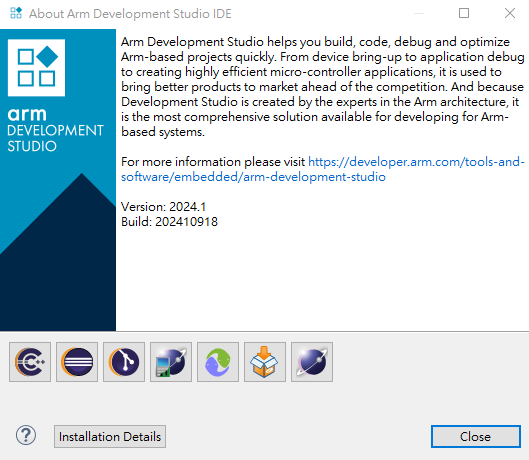Close the window using the title bar X

tap(510, 13)
